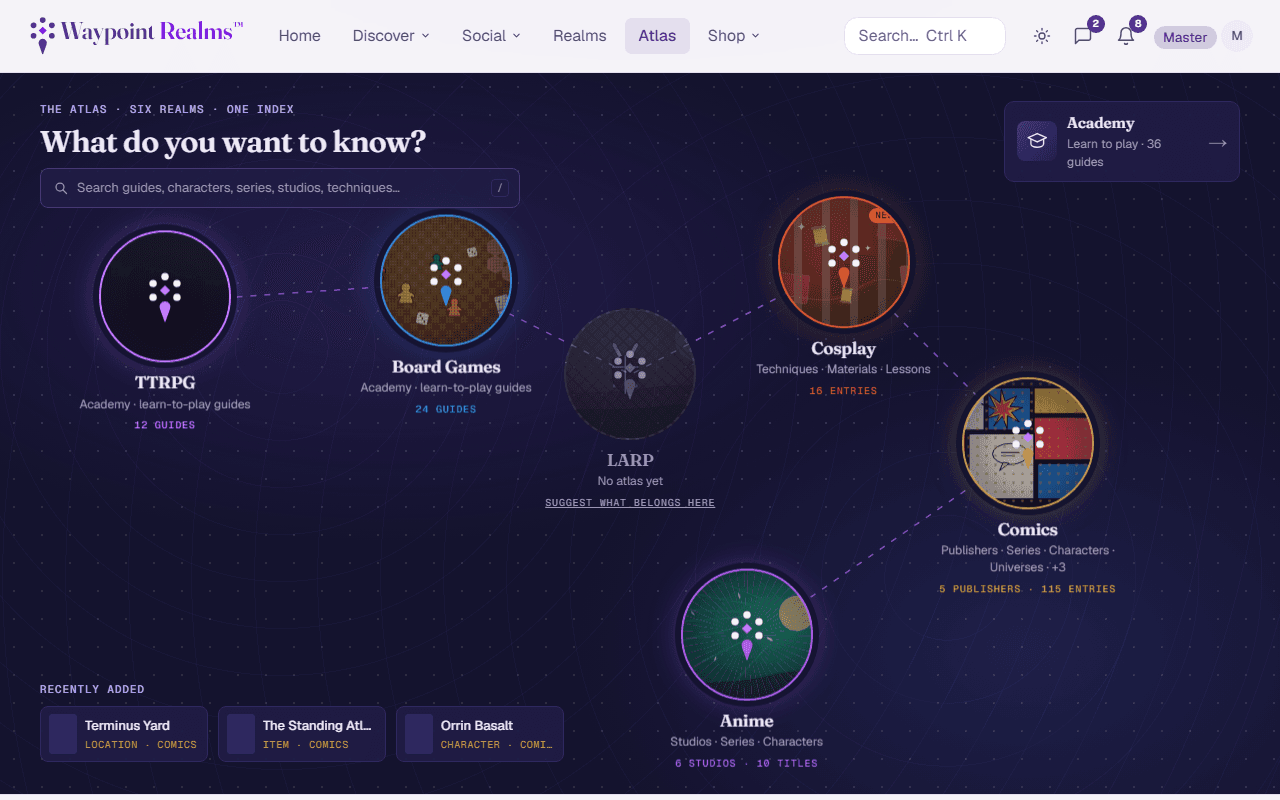This screenshot has height=800, width=1280.
Task: Open the Anime realm circle
Action: (x=747, y=634)
